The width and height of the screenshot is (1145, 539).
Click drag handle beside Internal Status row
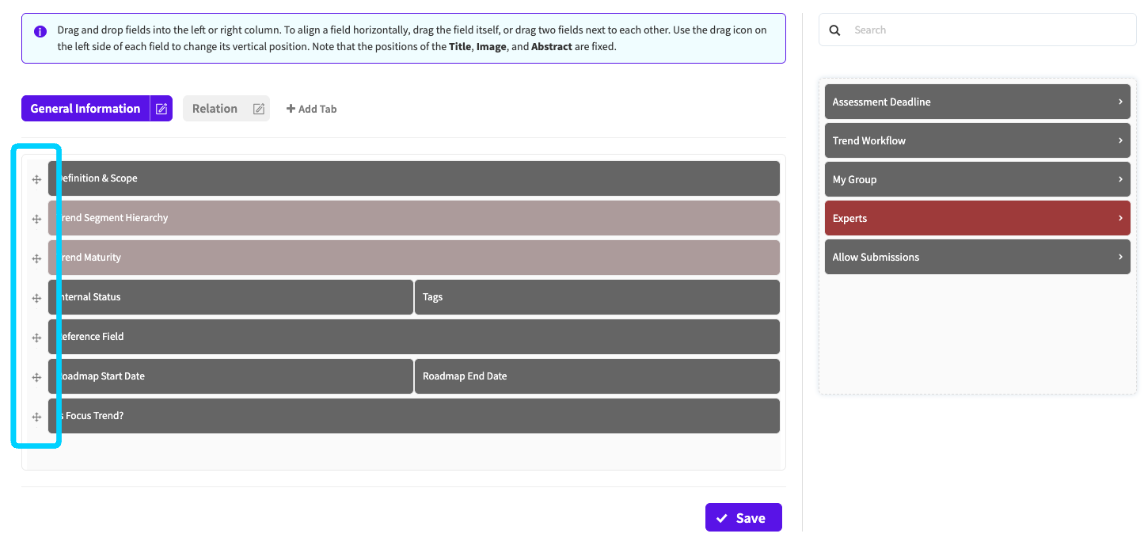(x=37, y=298)
